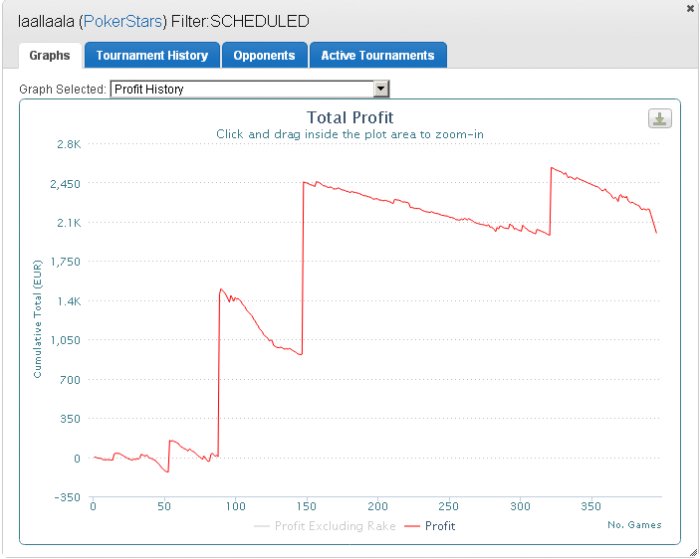Click the profit spike near game 150
This screenshot has width=700, height=559.
coord(304,182)
